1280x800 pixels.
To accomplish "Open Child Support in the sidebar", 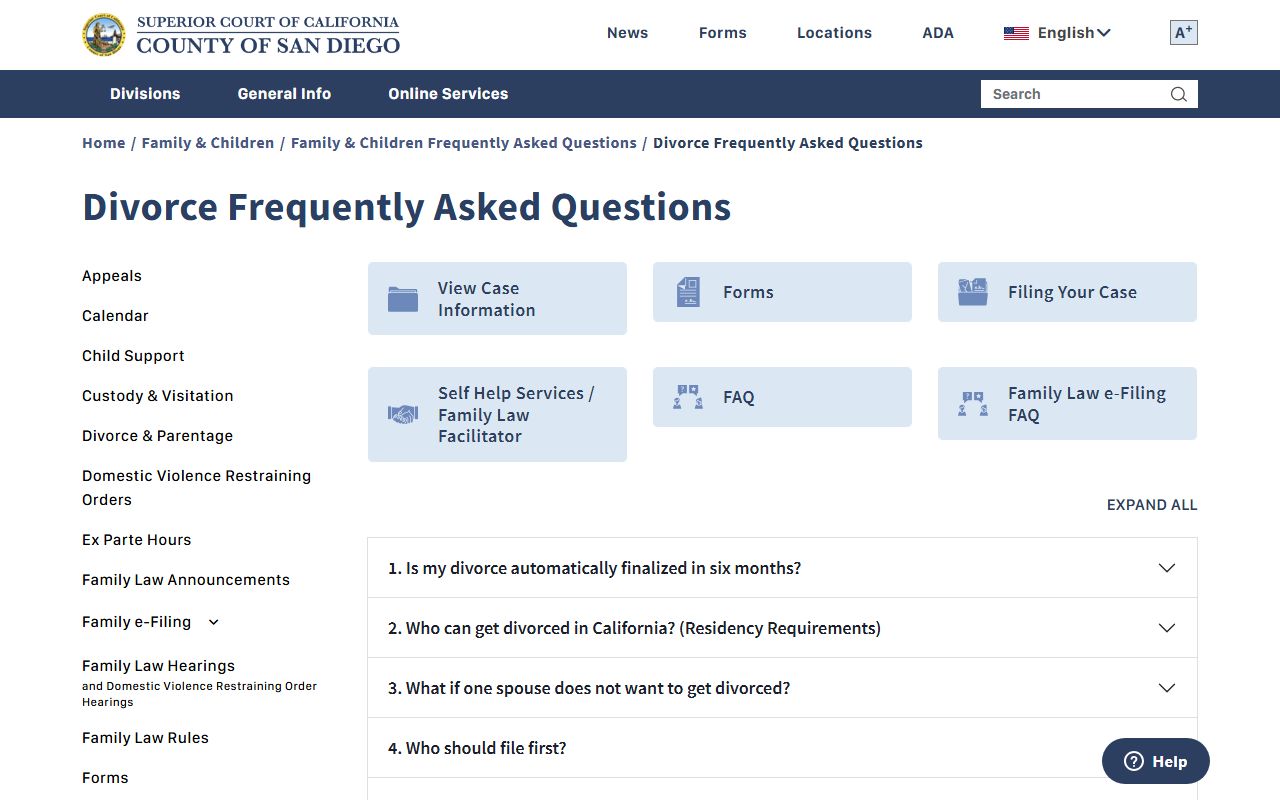I will click(133, 356).
